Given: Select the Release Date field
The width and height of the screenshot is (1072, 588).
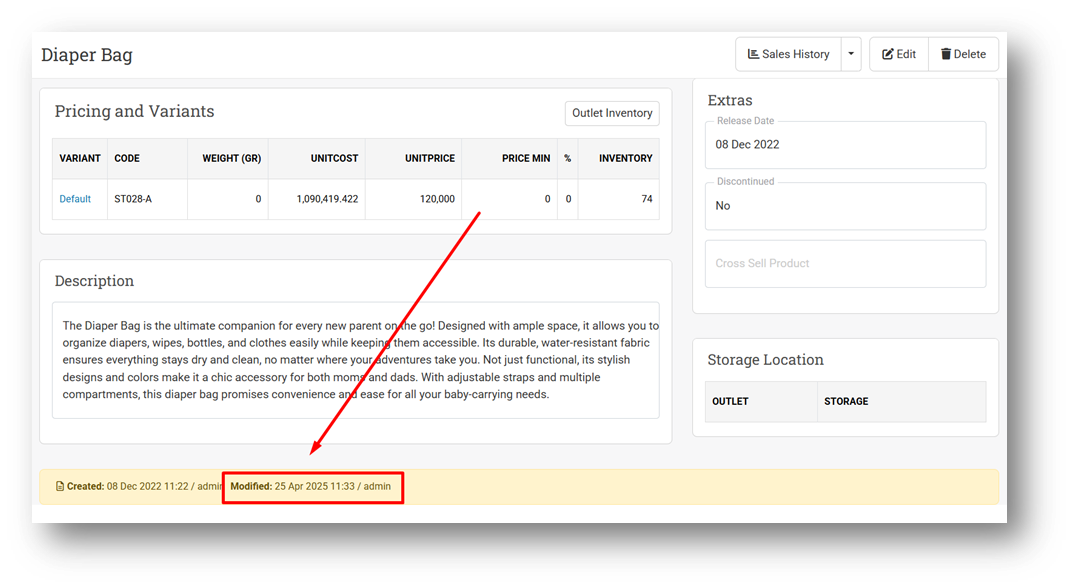Looking at the screenshot, I should (x=845, y=144).
